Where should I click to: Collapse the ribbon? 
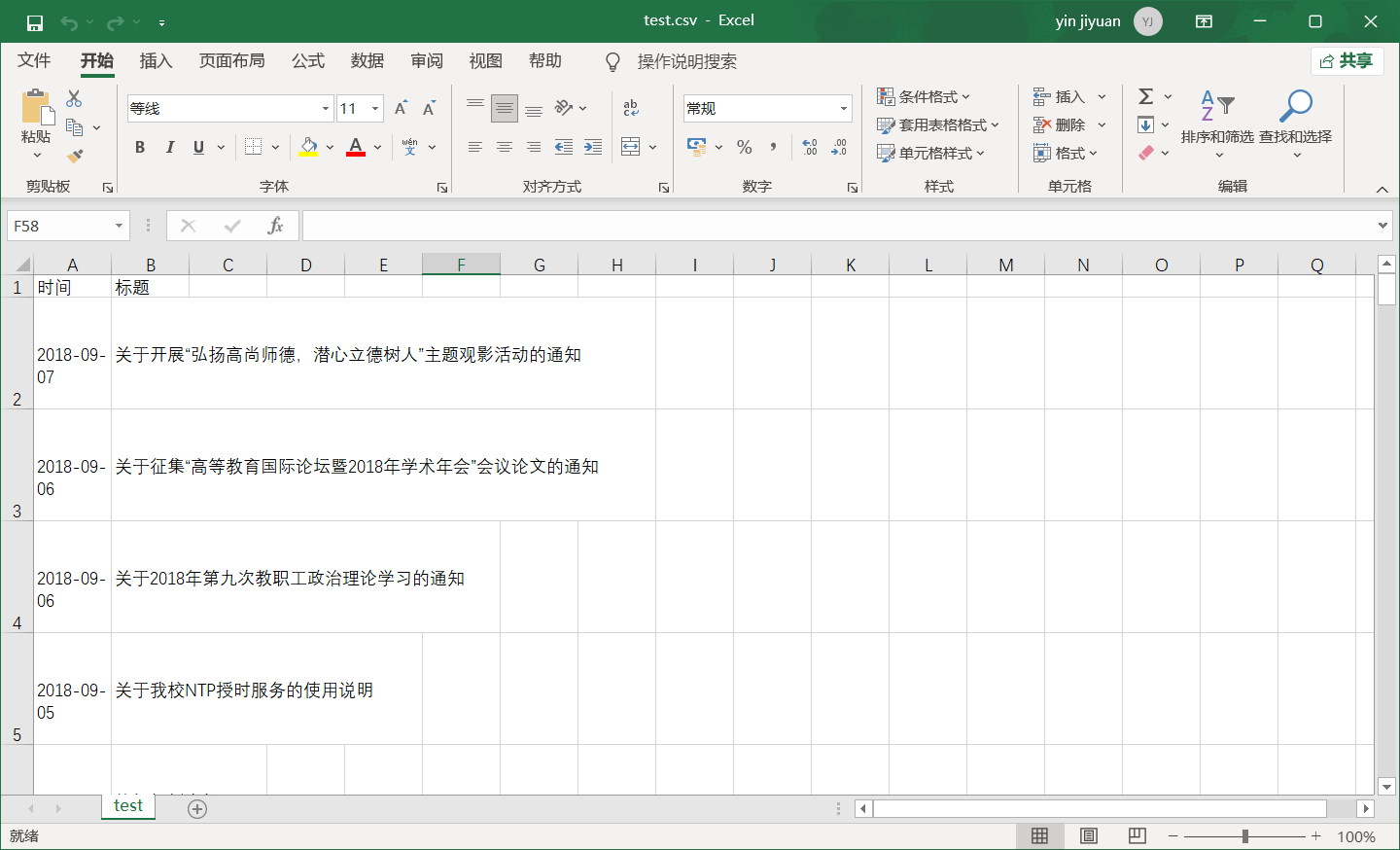tap(1382, 189)
